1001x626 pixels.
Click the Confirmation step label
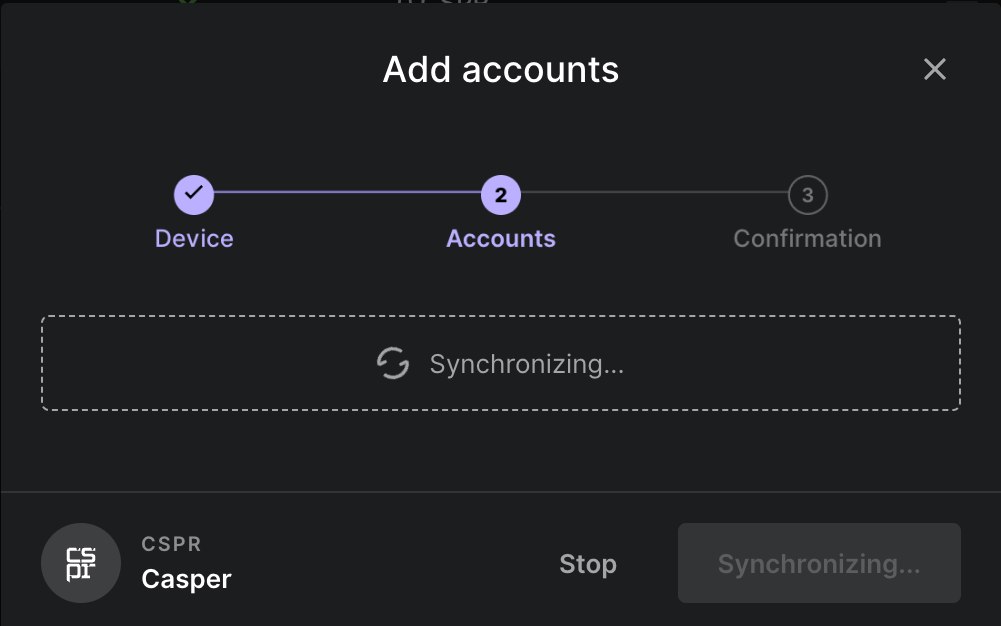click(x=807, y=238)
